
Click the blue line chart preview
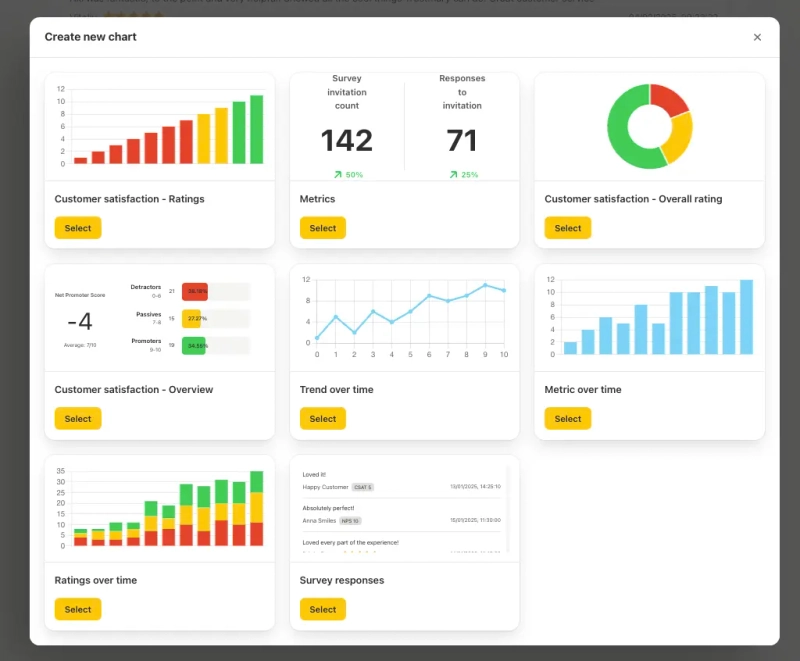click(x=405, y=318)
